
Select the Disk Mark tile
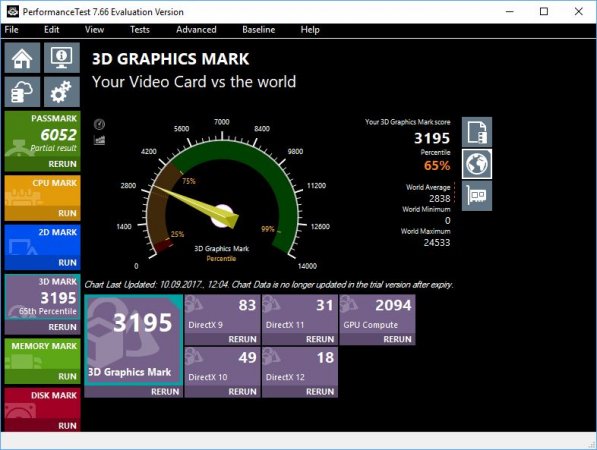click(43, 403)
